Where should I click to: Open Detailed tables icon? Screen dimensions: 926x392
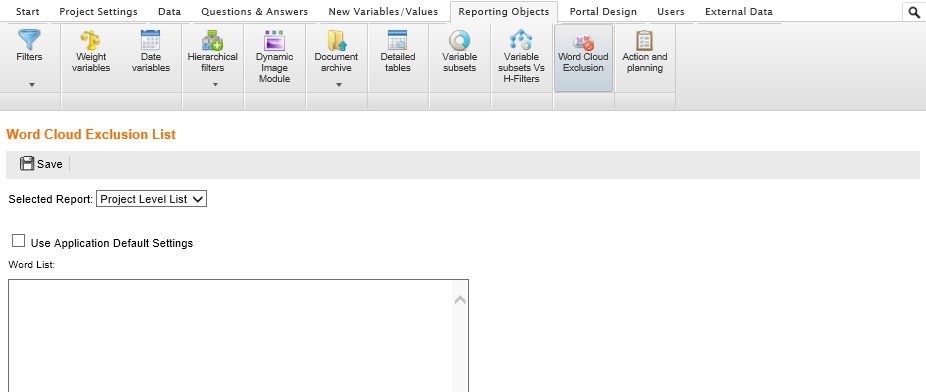tap(397, 40)
